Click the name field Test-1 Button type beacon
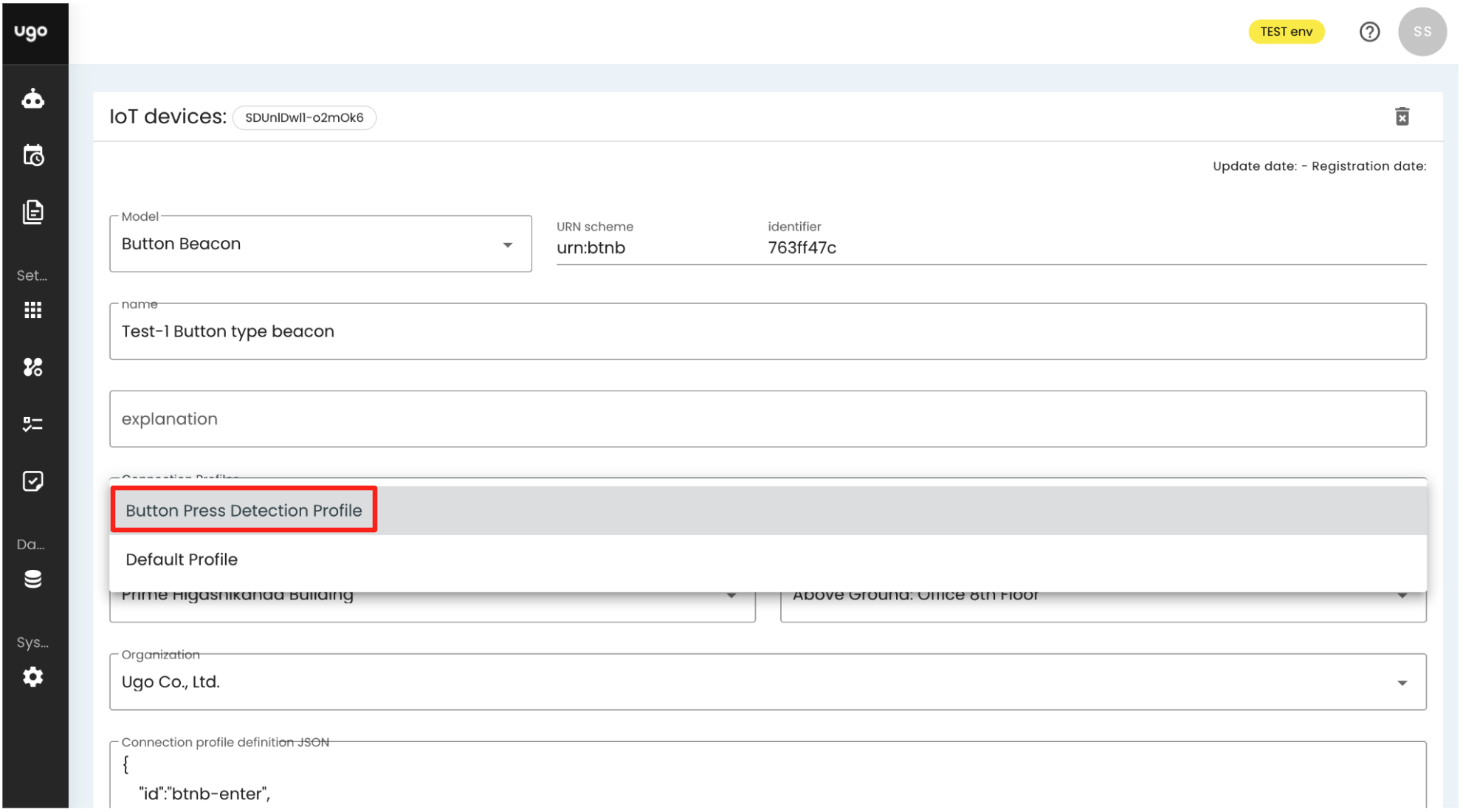Screen dimensions: 1463x812 coord(768,331)
